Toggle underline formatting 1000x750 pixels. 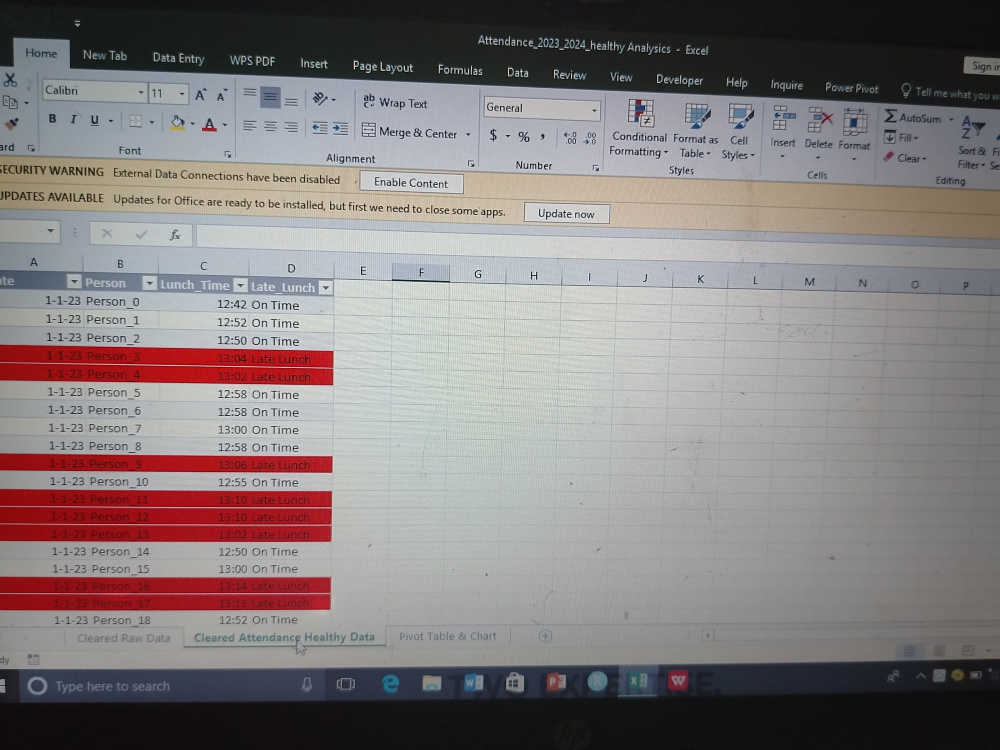point(94,120)
